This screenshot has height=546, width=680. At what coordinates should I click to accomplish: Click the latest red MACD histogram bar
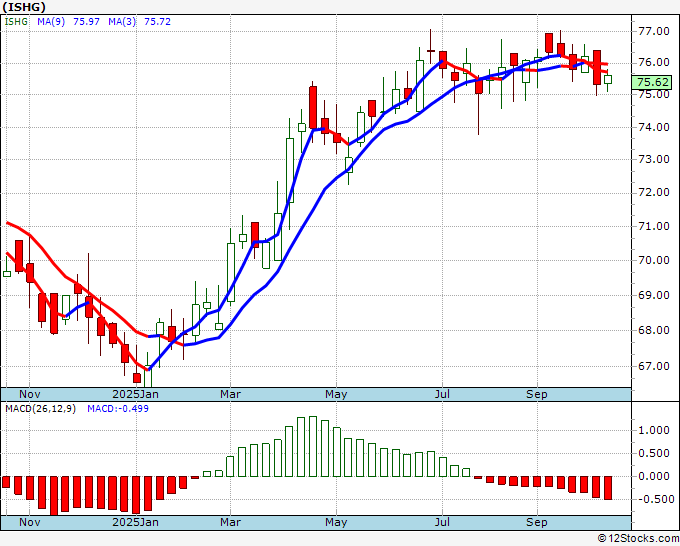point(608,488)
